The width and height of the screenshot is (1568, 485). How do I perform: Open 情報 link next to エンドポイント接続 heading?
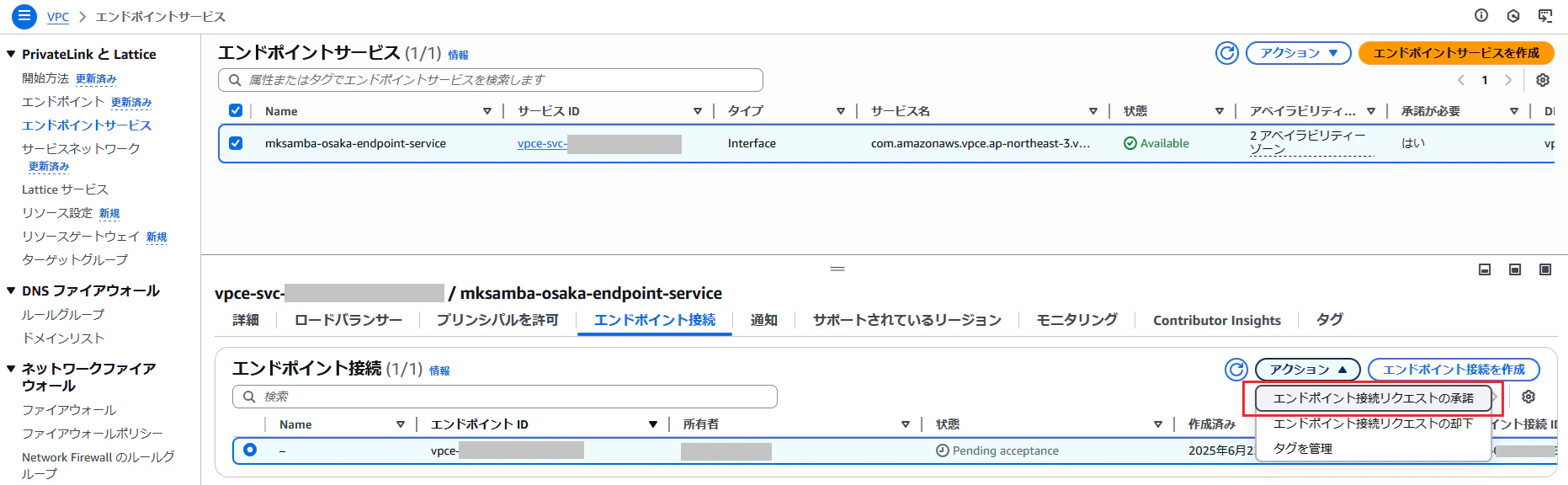pos(439,370)
